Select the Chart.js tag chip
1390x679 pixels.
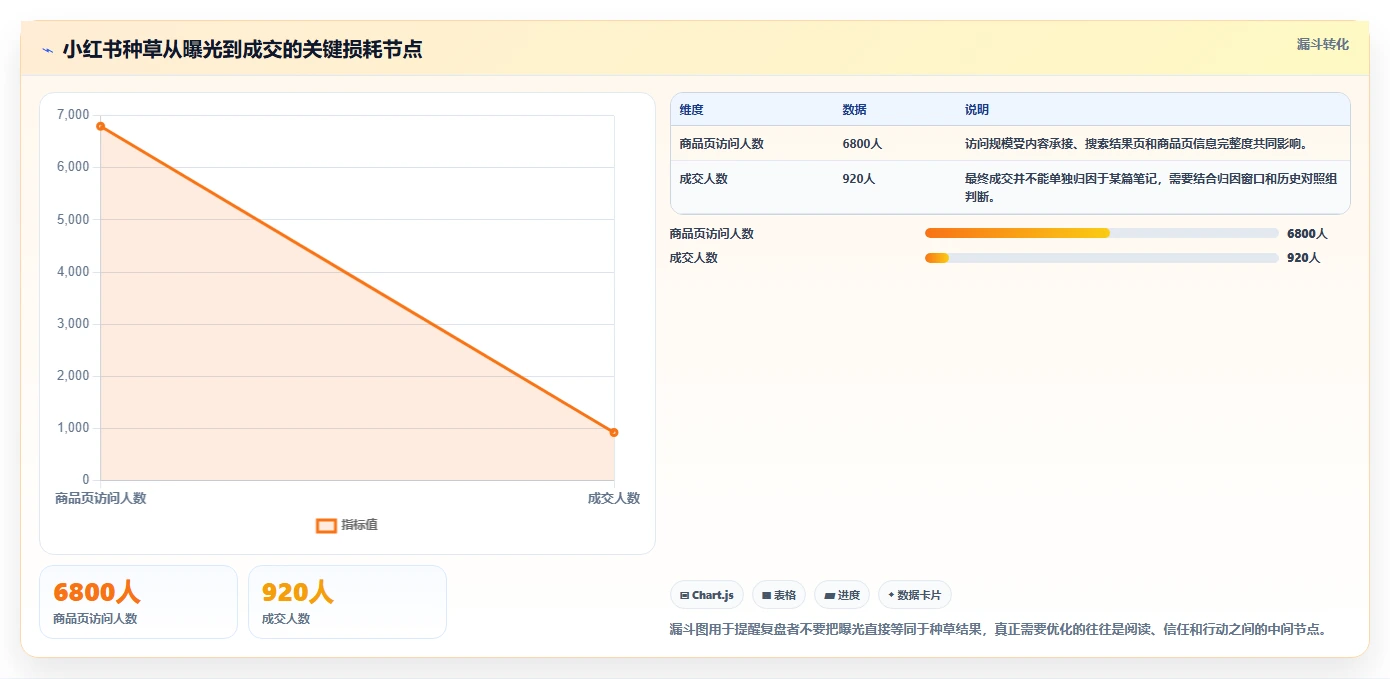pos(707,595)
